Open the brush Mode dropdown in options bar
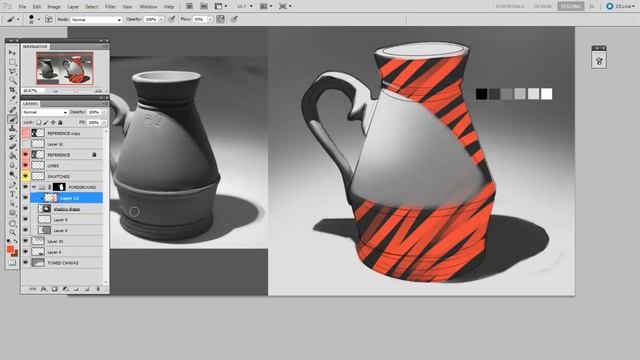Viewport: 640px width, 360px height. tap(97, 20)
